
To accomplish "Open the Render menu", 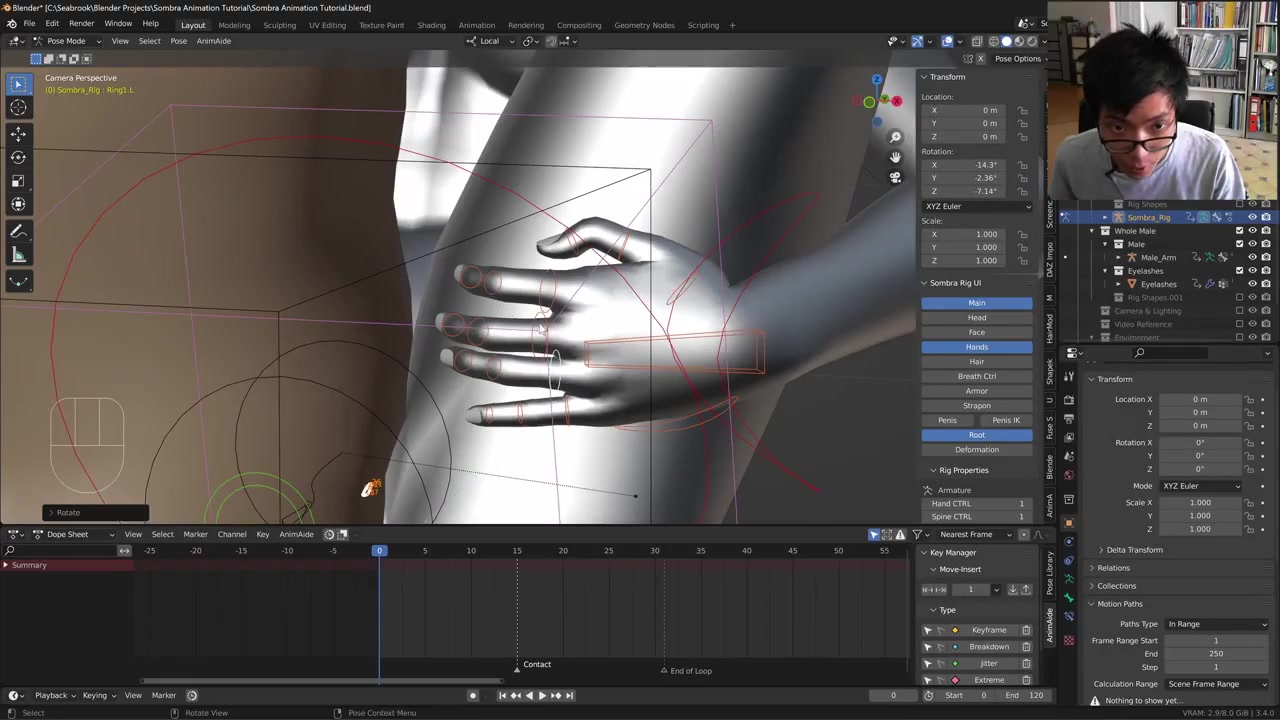I will (x=81, y=24).
